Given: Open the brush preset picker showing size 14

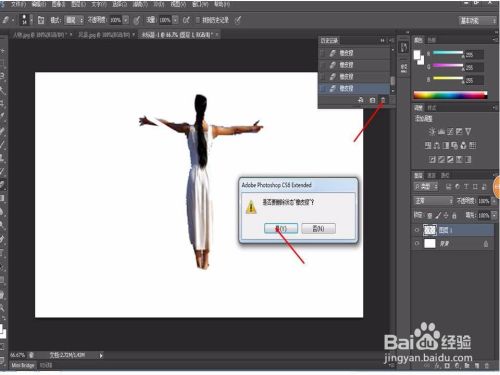Looking at the screenshot, I should 26,20.
